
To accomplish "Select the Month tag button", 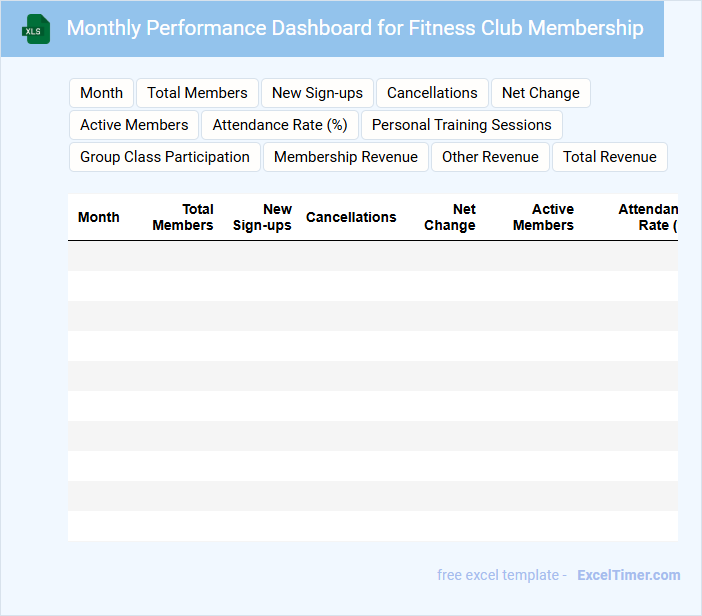I will tap(101, 93).
